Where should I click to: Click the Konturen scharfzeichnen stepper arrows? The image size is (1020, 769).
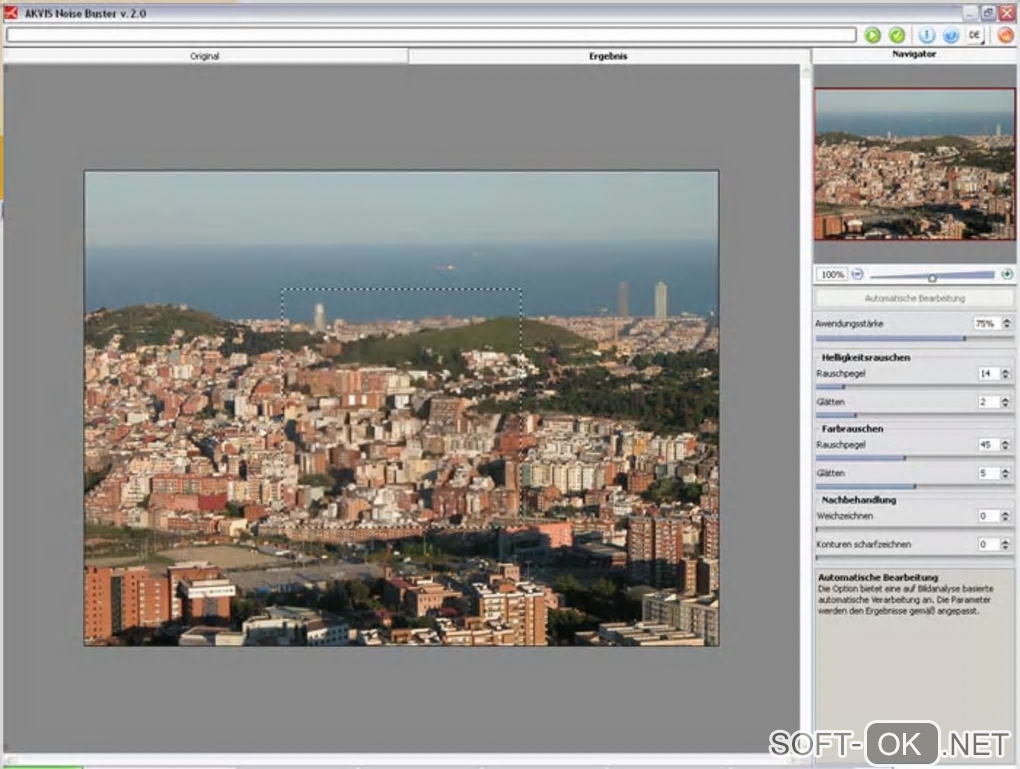pos(1006,545)
